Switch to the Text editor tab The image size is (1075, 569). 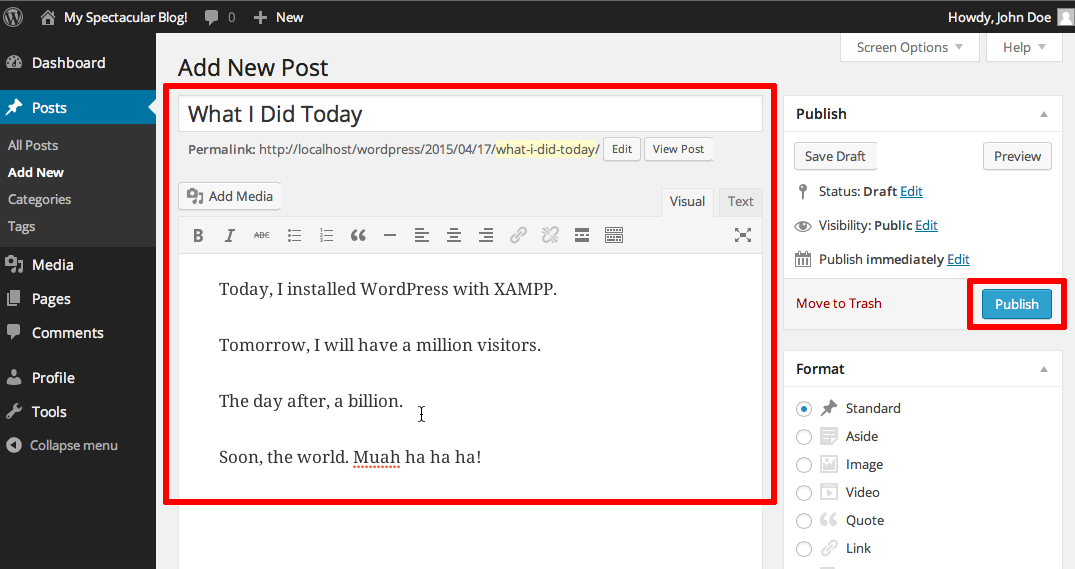(740, 201)
